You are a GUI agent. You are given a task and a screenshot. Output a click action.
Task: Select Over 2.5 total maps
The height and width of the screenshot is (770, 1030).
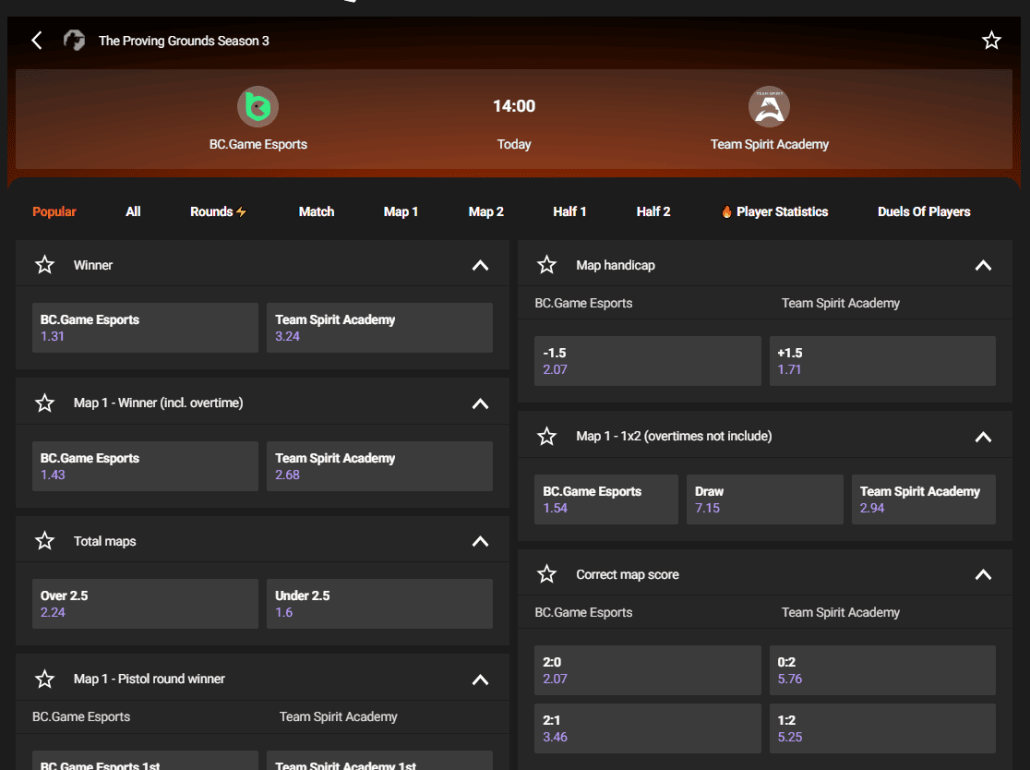coord(145,604)
